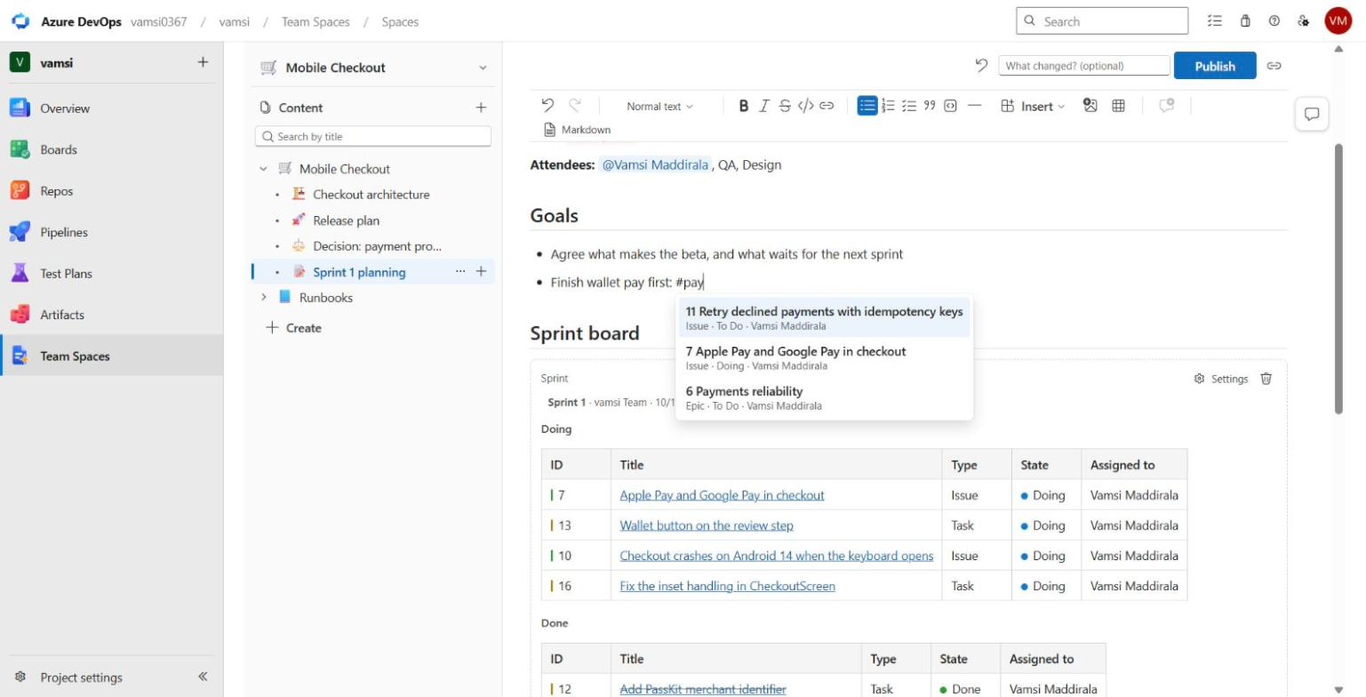Collapse the left navigation sidebar
This screenshot has width=1366, height=697.
pyautogui.click(x=203, y=677)
